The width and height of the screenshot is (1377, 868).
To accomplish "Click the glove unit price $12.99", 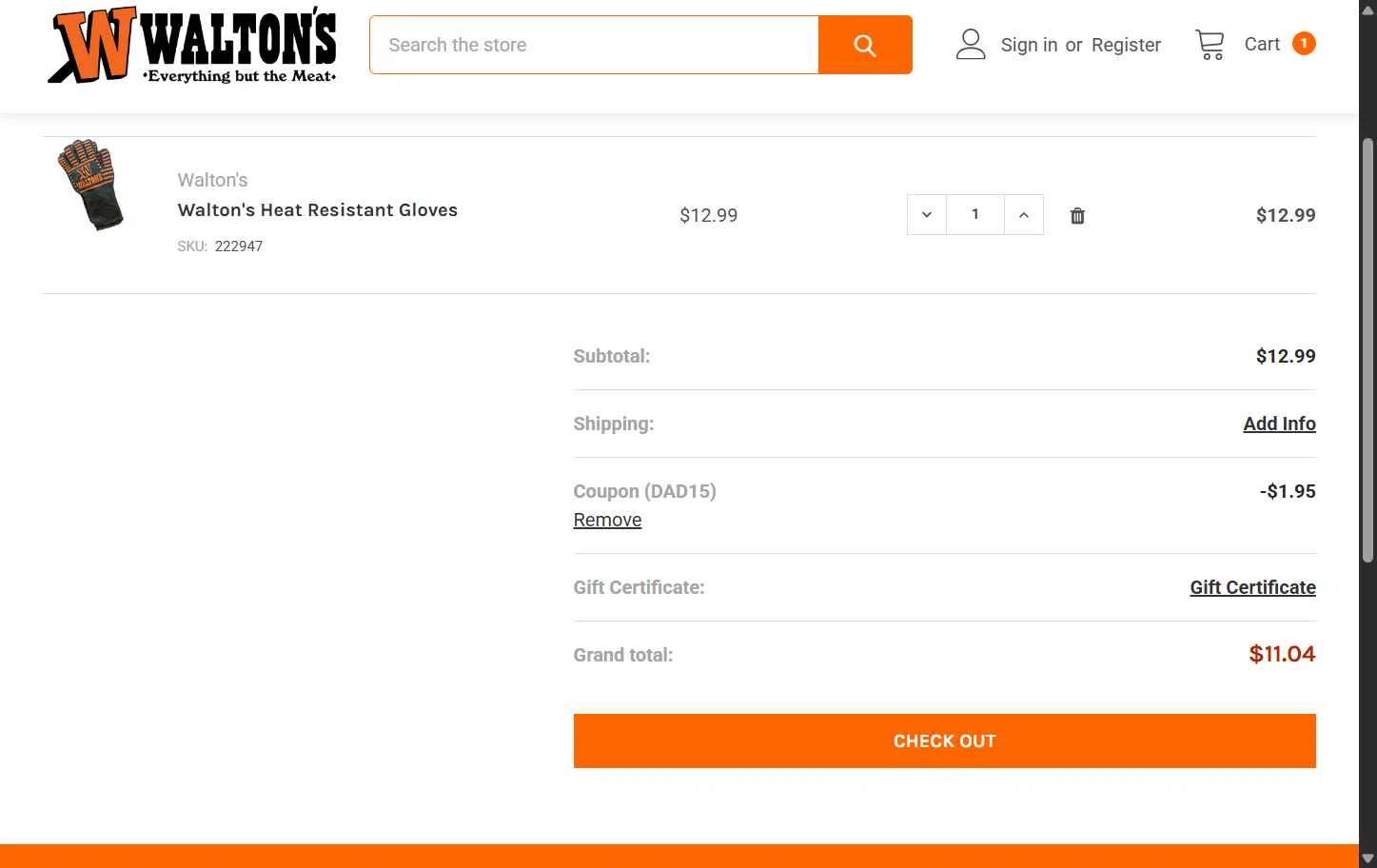I will 709,215.
